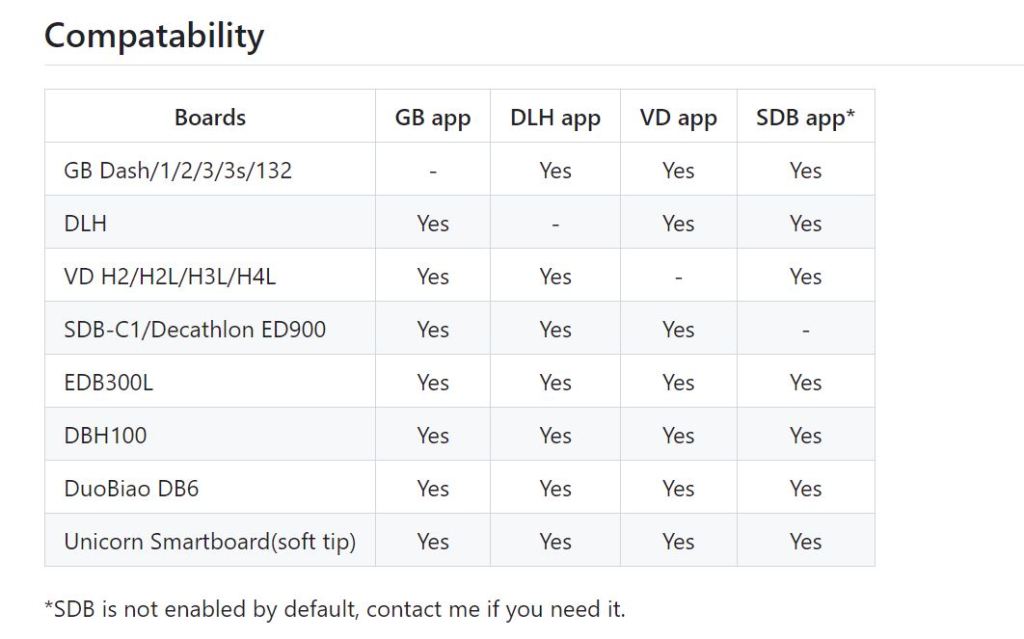The image size is (1024, 639).
Task: Select the EDB300L board cell
Action: pyautogui.click(x=109, y=382)
